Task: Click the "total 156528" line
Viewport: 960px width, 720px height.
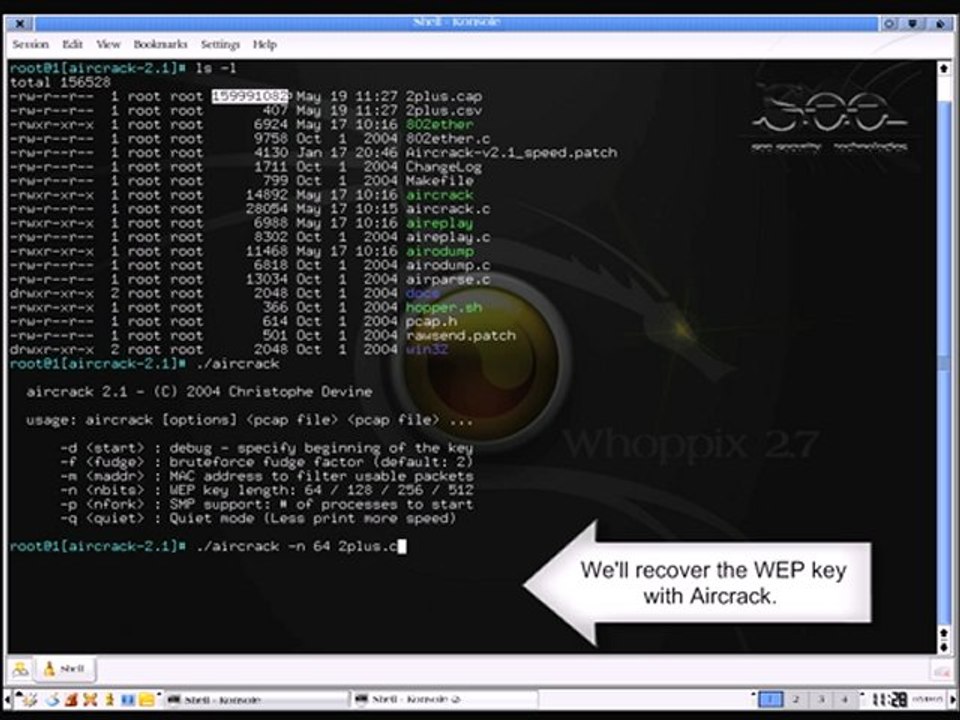Action: 60,82
